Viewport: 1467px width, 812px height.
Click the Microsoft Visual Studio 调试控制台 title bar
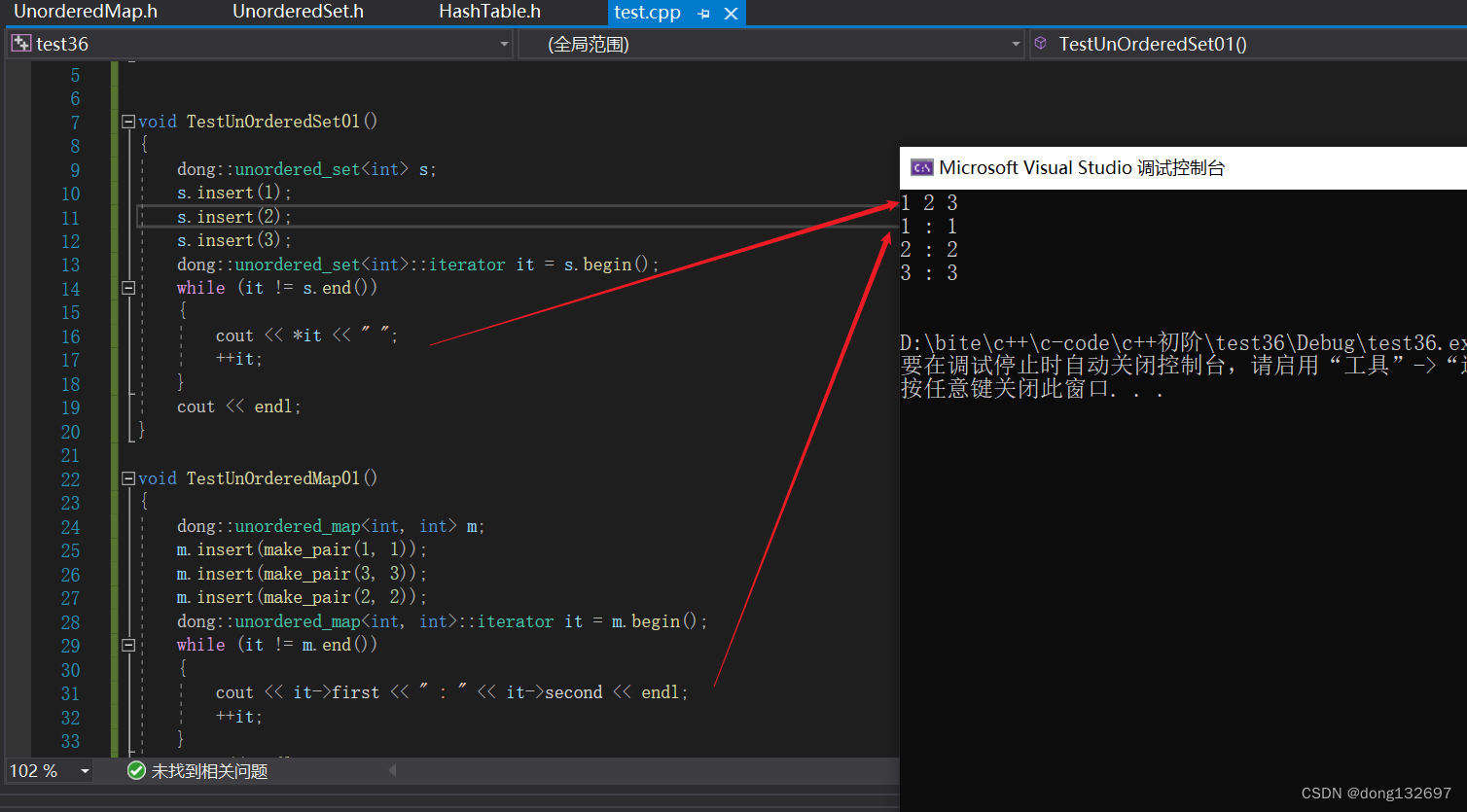(x=1183, y=168)
